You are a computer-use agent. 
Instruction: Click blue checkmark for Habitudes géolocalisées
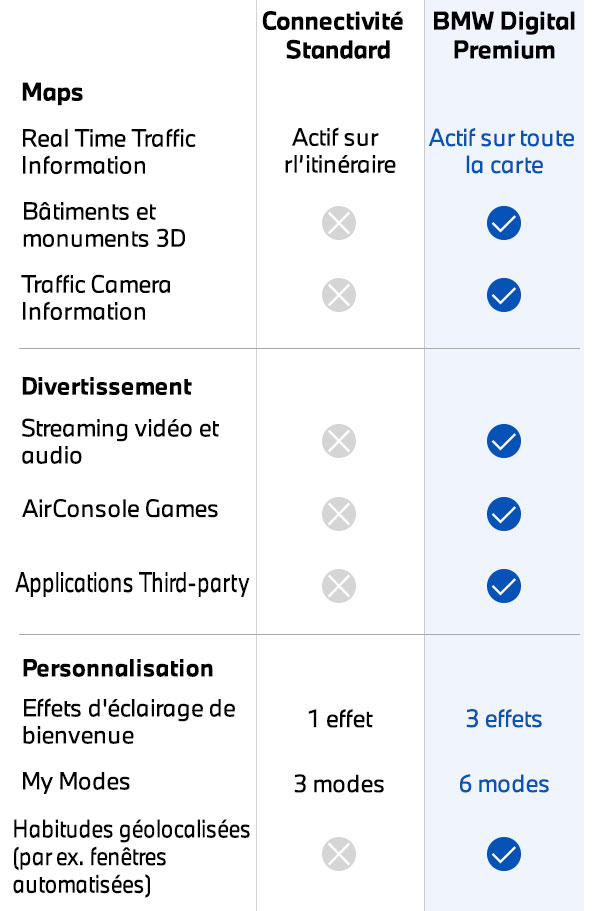(504, 854)
